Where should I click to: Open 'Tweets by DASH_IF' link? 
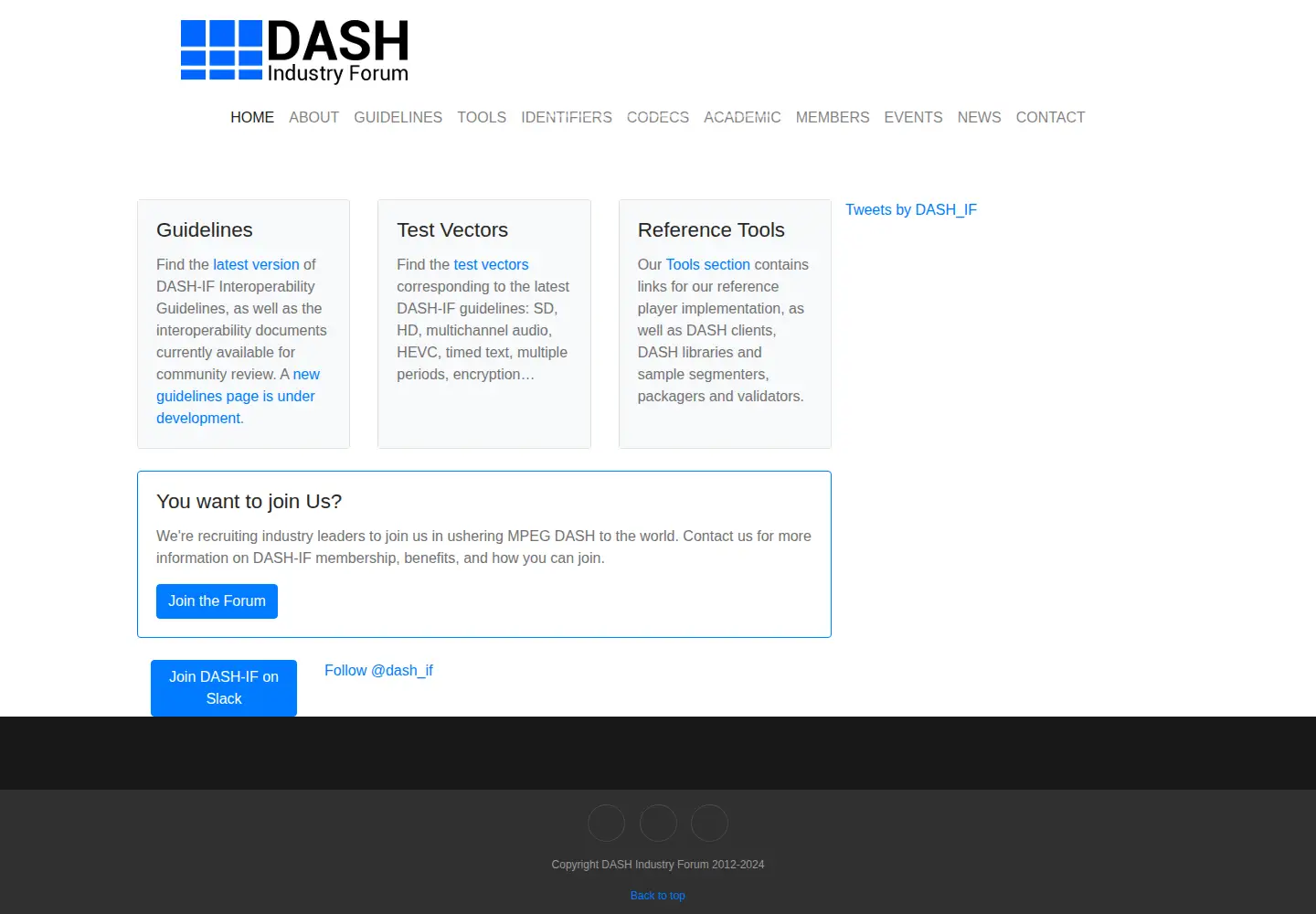click(x=911, y=209)
